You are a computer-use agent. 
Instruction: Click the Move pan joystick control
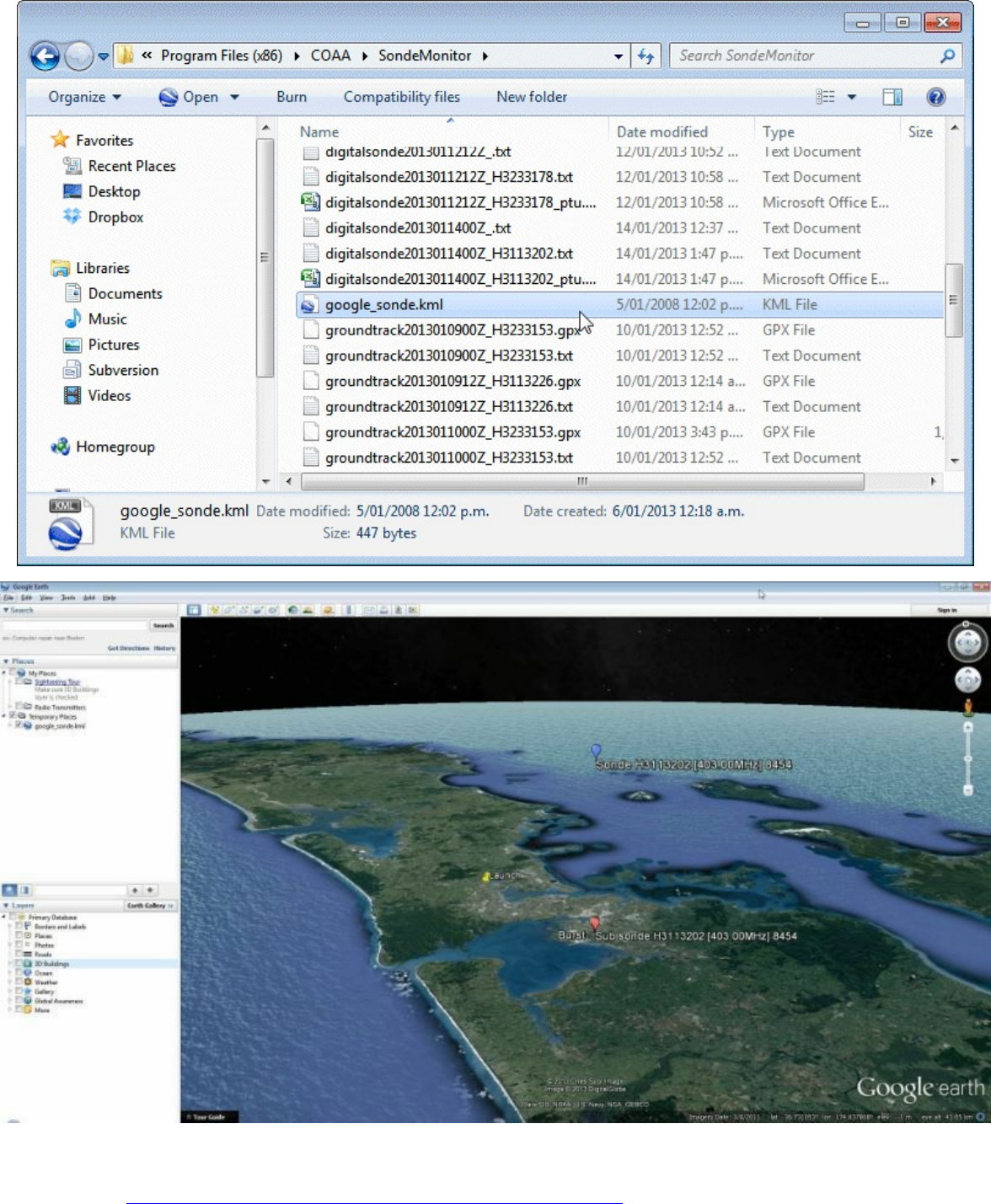967,679
